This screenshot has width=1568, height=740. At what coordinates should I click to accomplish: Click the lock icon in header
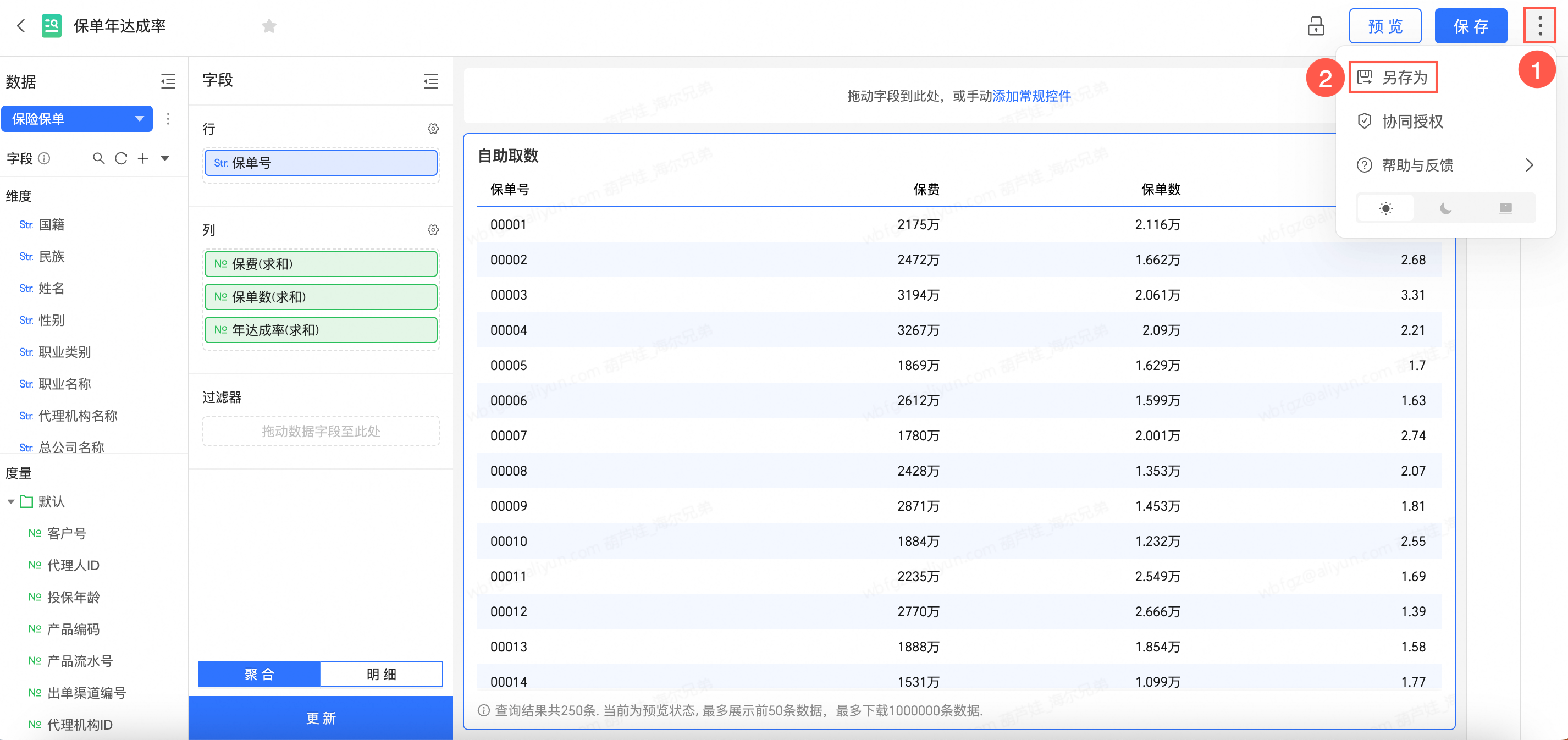coord(1316,26)
